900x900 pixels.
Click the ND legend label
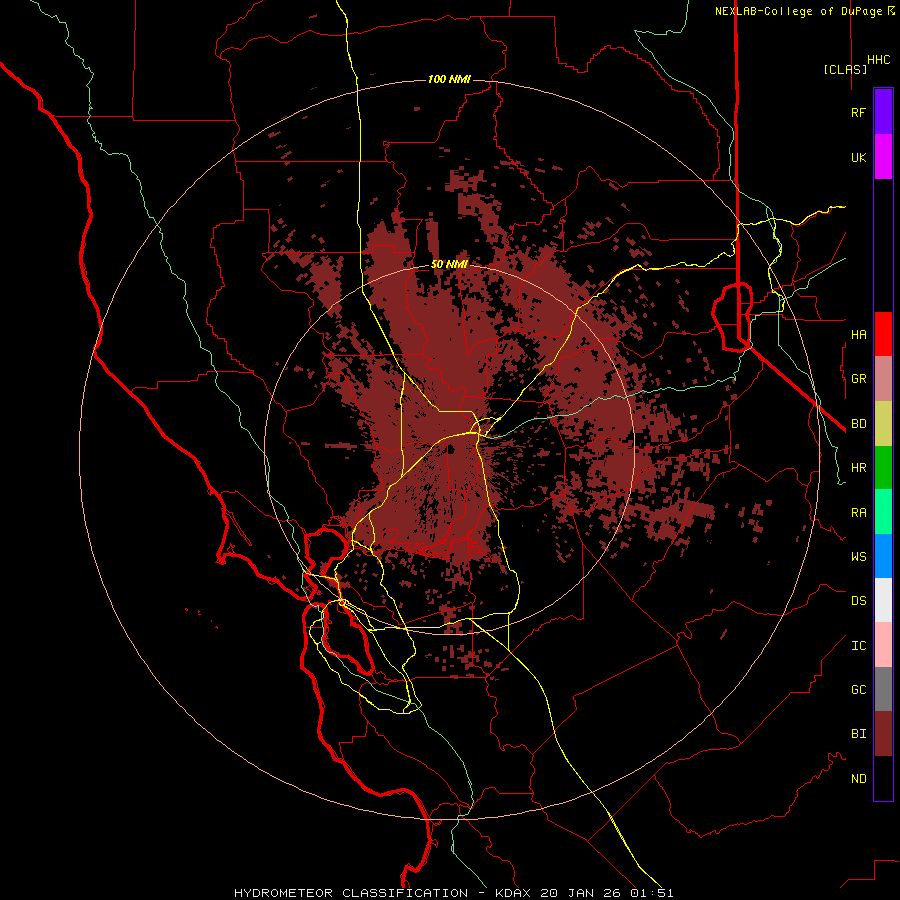(x=858, y=779)
